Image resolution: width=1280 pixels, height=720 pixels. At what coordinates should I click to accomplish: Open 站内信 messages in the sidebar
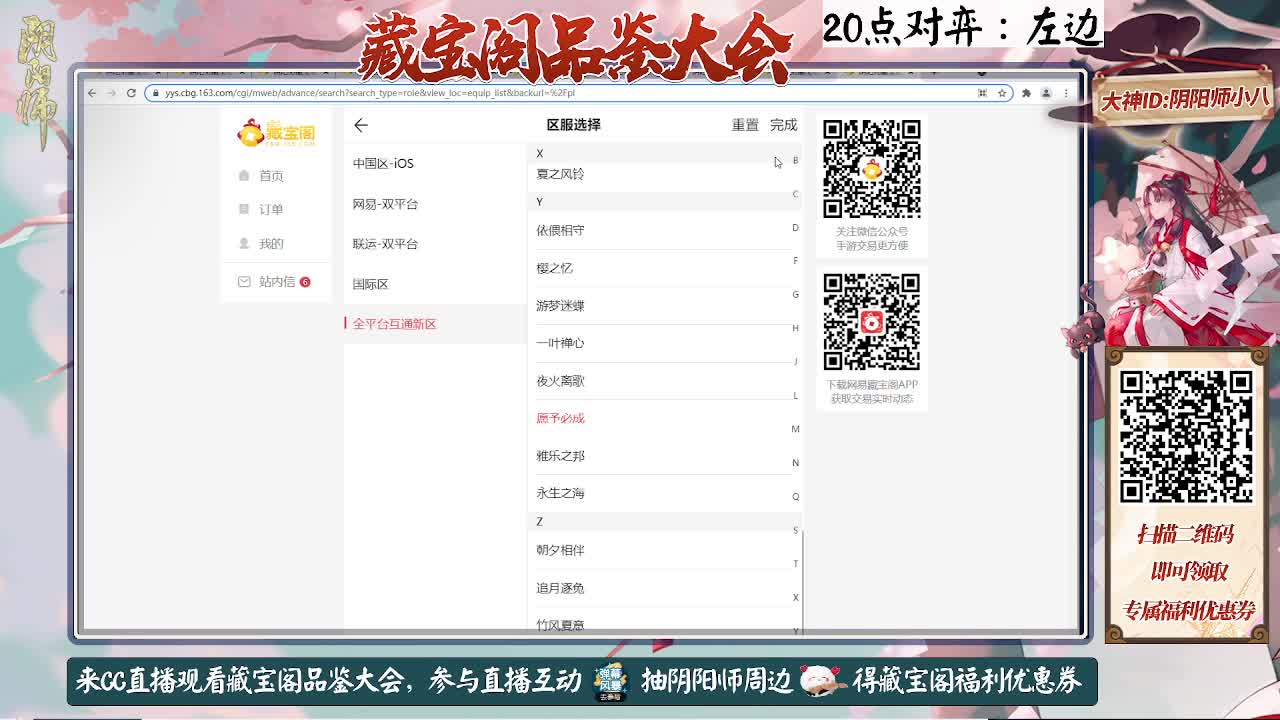(x=277, y=282)
